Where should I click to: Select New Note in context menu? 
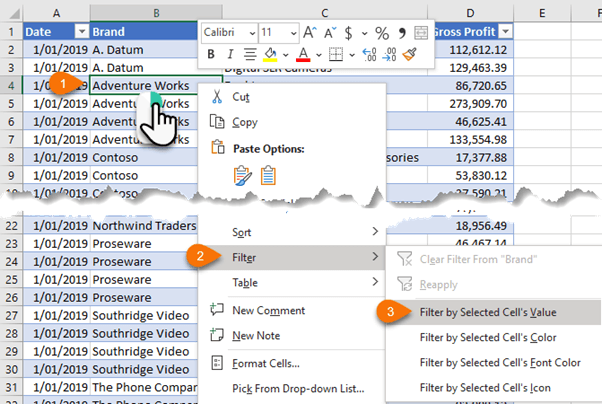(292, 336)
